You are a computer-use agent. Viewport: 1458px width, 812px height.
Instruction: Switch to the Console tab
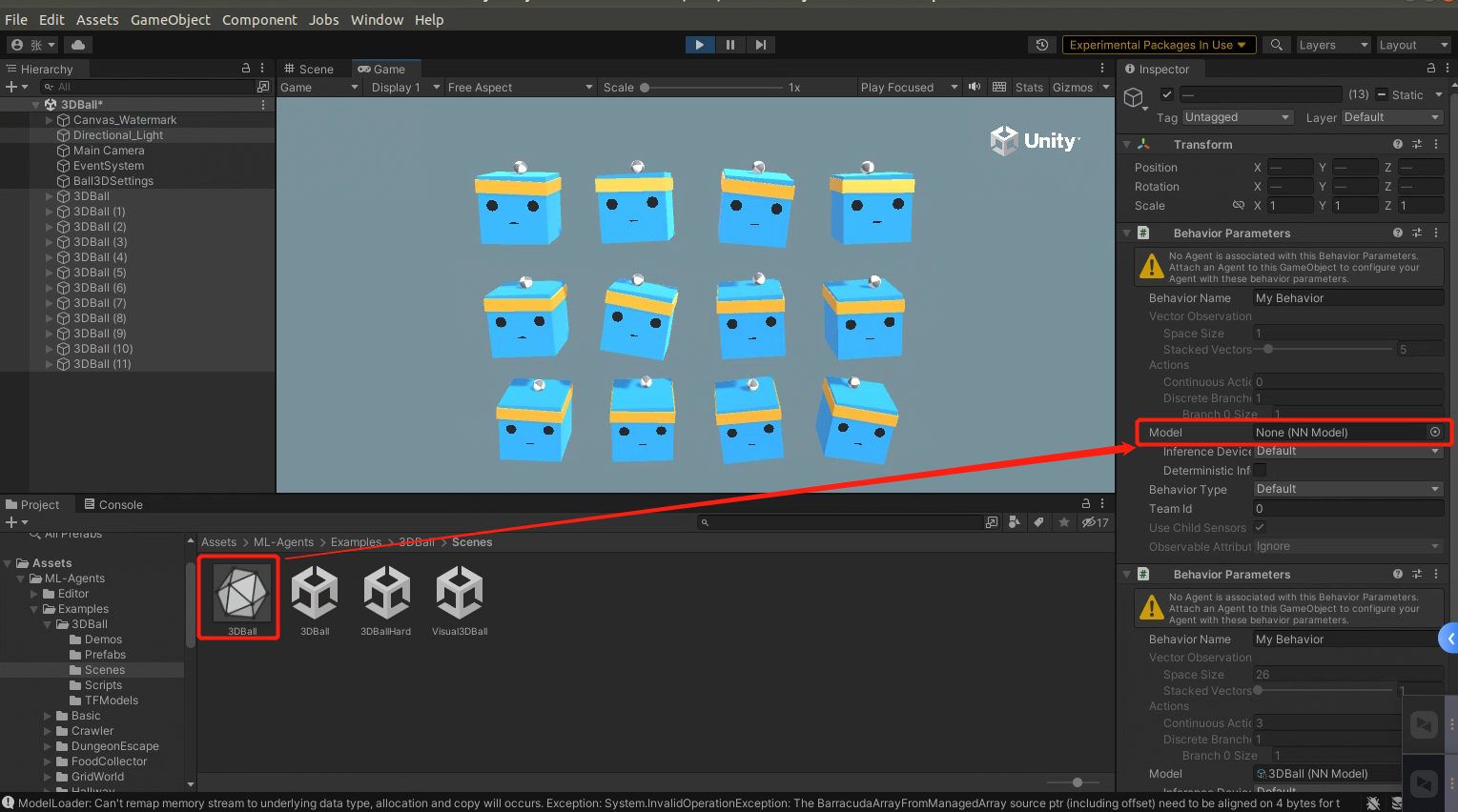(113, 504)
